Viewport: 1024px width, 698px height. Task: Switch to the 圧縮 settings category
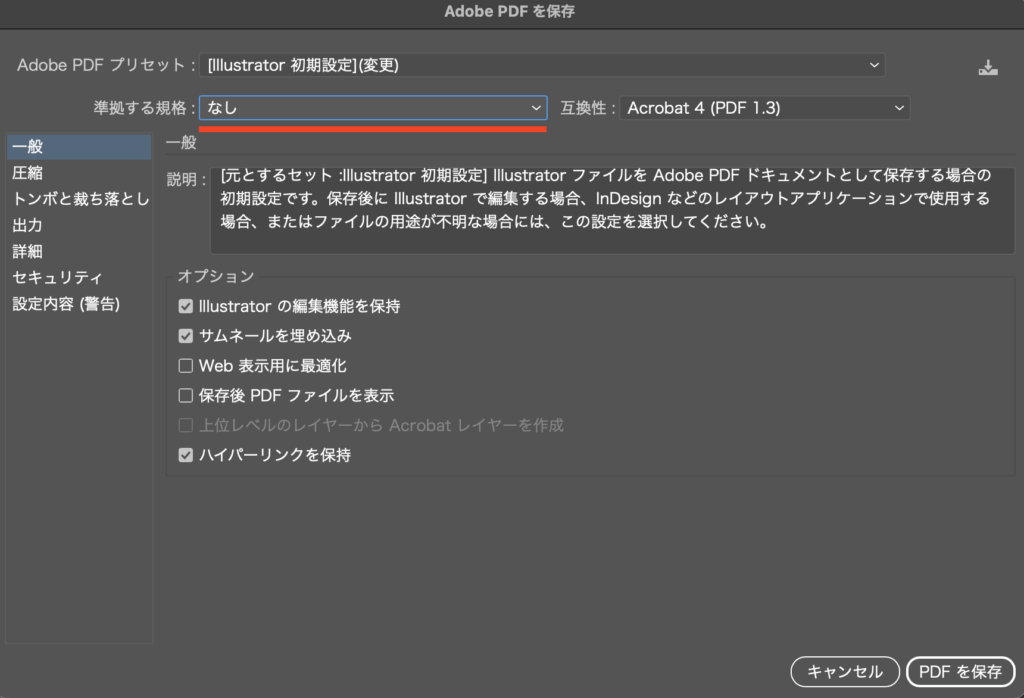pyautogui.click(x=28, y=173)
